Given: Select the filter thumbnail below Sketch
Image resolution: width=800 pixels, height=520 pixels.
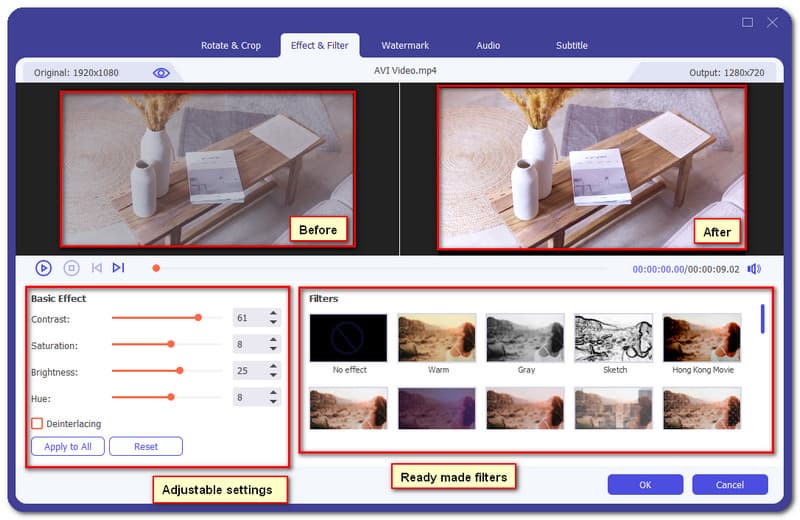Looking at the screenshot, I should point(614,408).
